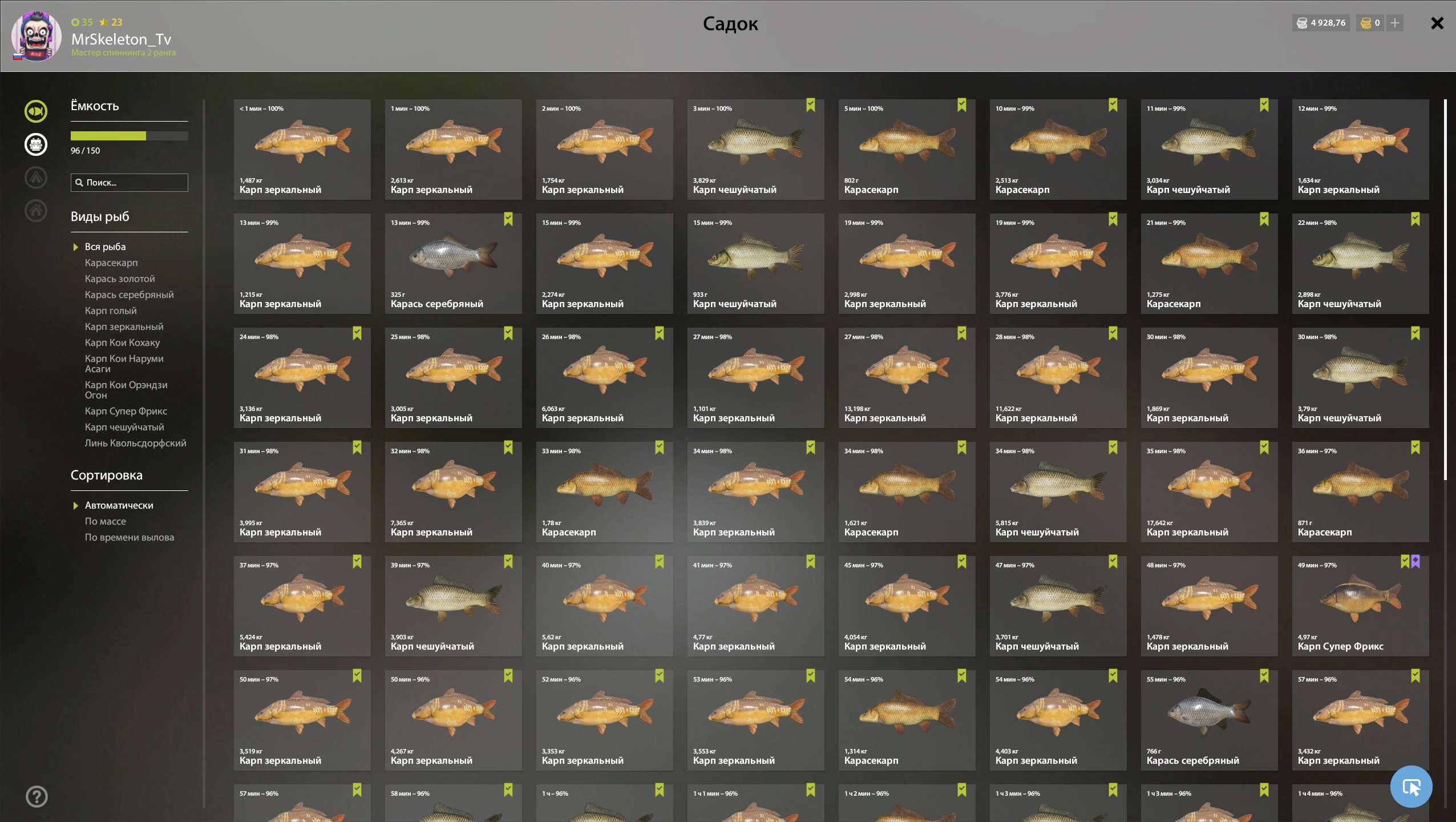The height and width of the screenshot is (822, 1456).
Task: Select 4,403 кг Карп зеркальный card
Action: point(1058,720)
